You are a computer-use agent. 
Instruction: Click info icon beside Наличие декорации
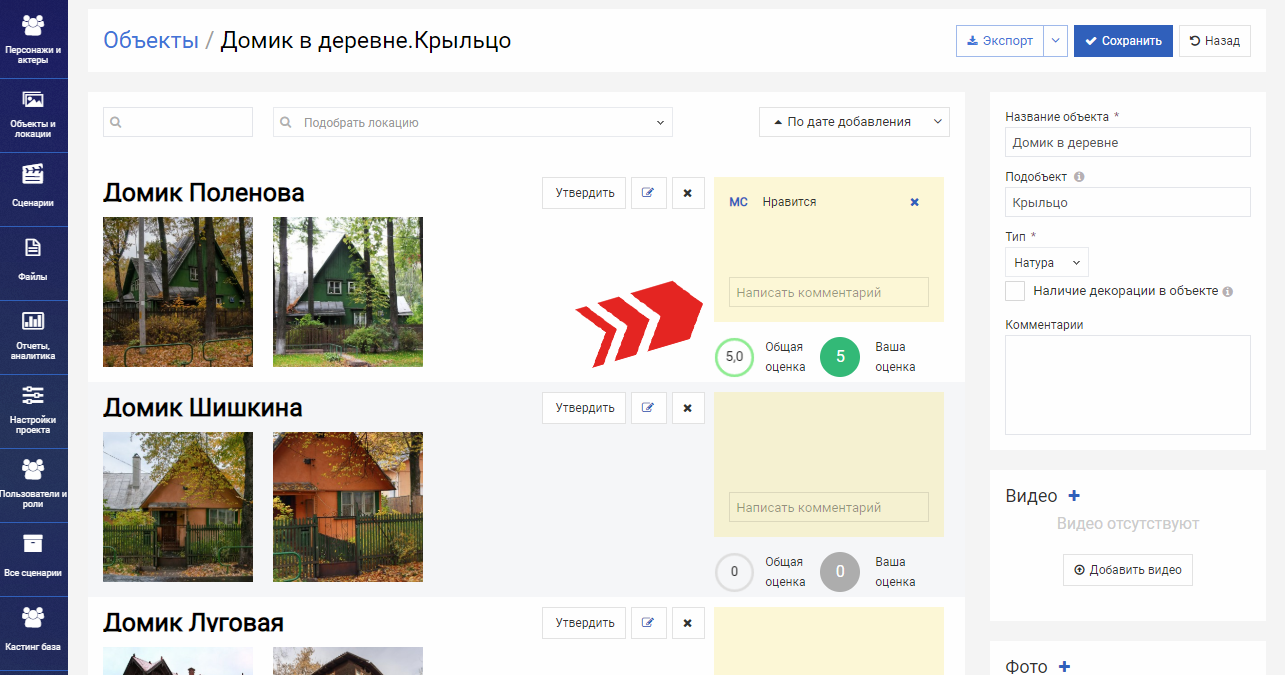(x=1227, y=292)
